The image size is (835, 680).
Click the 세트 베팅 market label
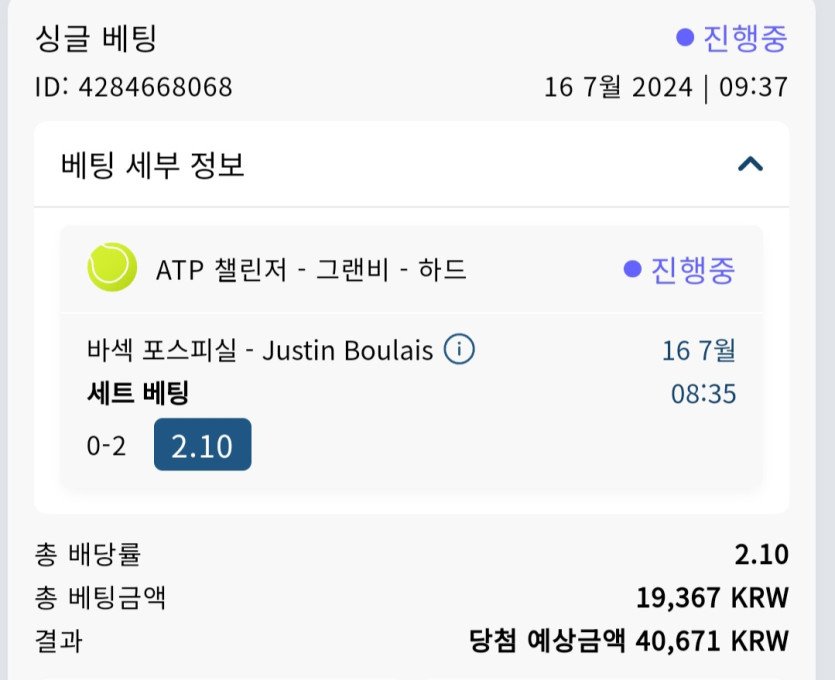click(137, 394)
